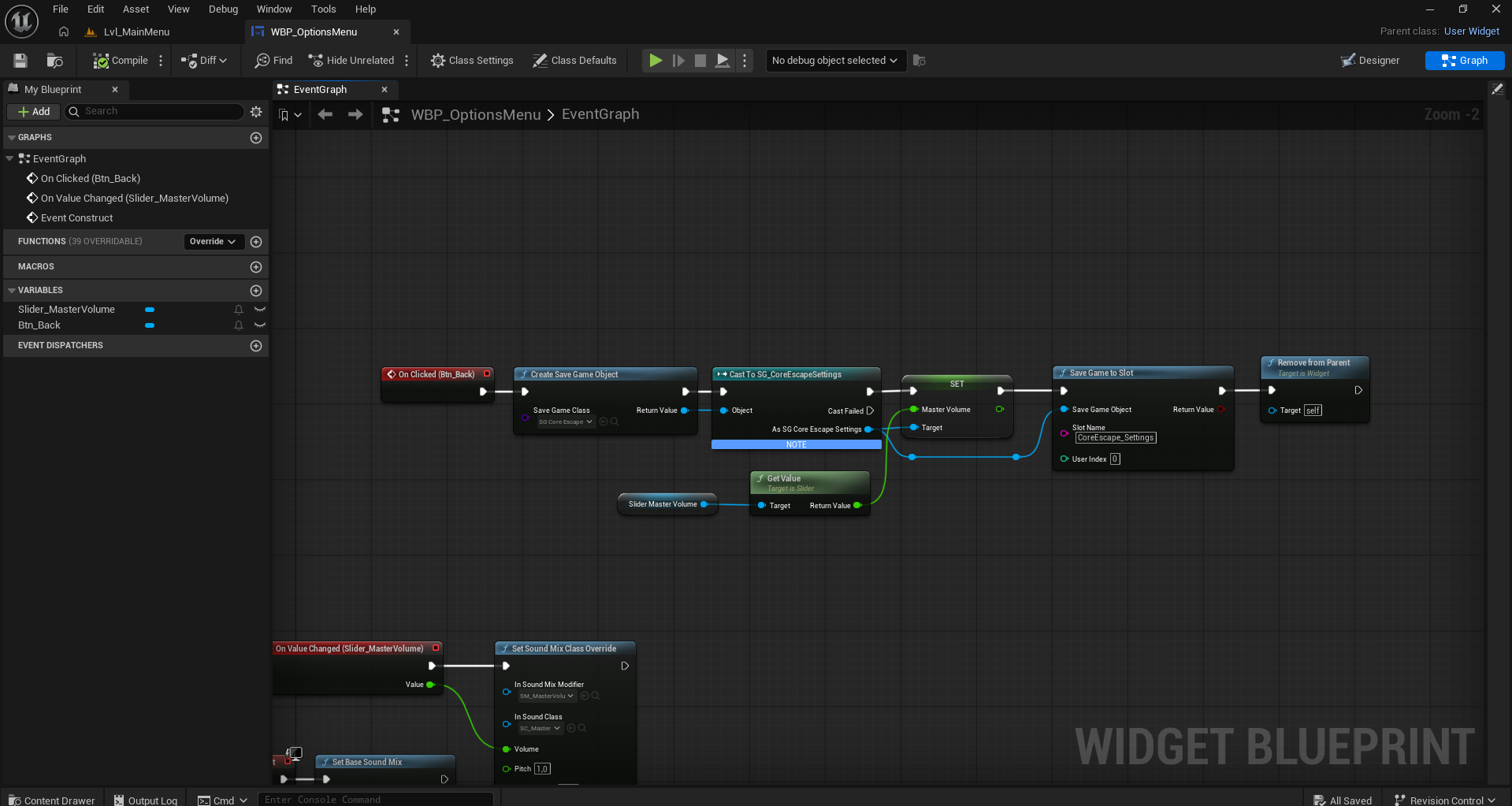Compile the widget blueprint

(120, 61)
